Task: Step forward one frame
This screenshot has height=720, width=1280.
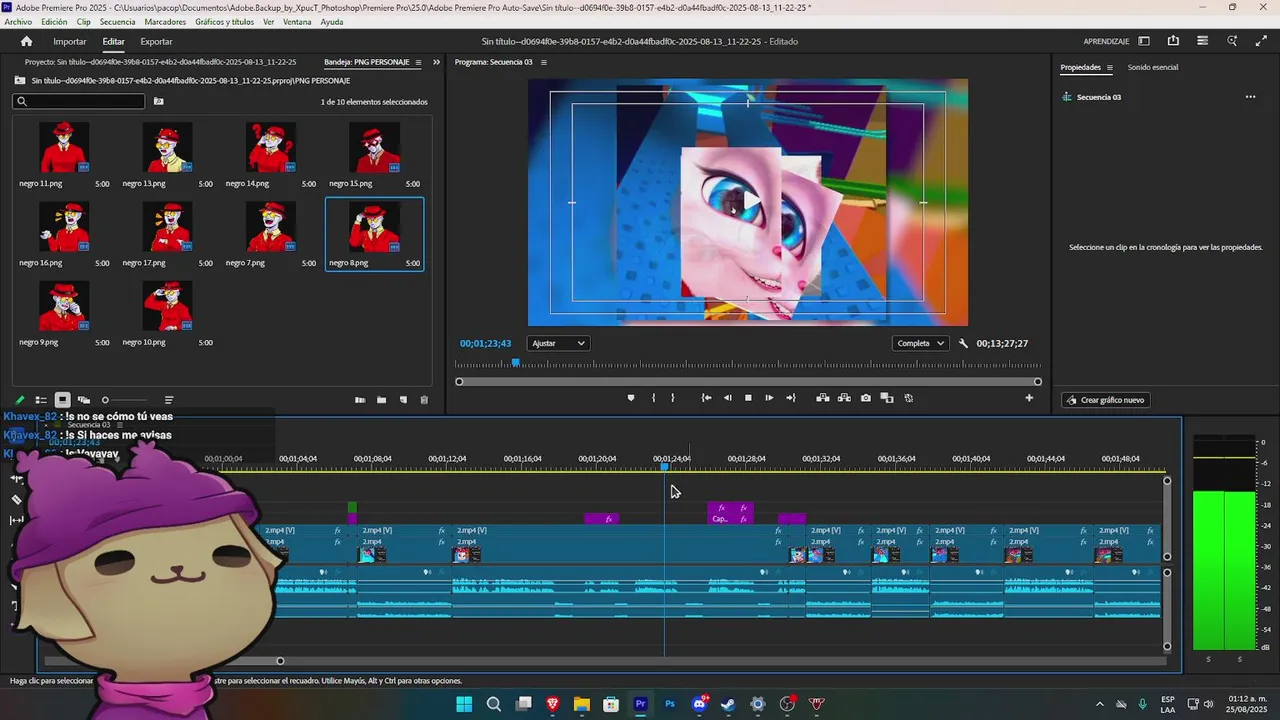Action: tap(769, 398)
